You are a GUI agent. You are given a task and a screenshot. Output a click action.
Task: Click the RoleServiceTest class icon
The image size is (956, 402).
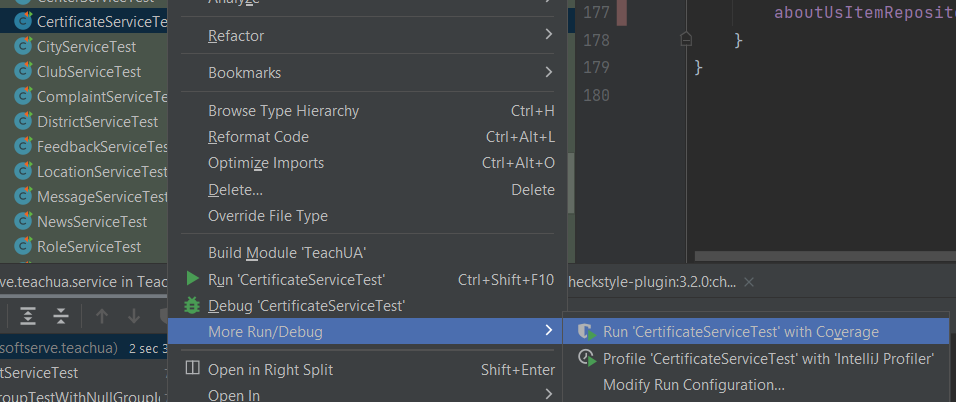23,246
